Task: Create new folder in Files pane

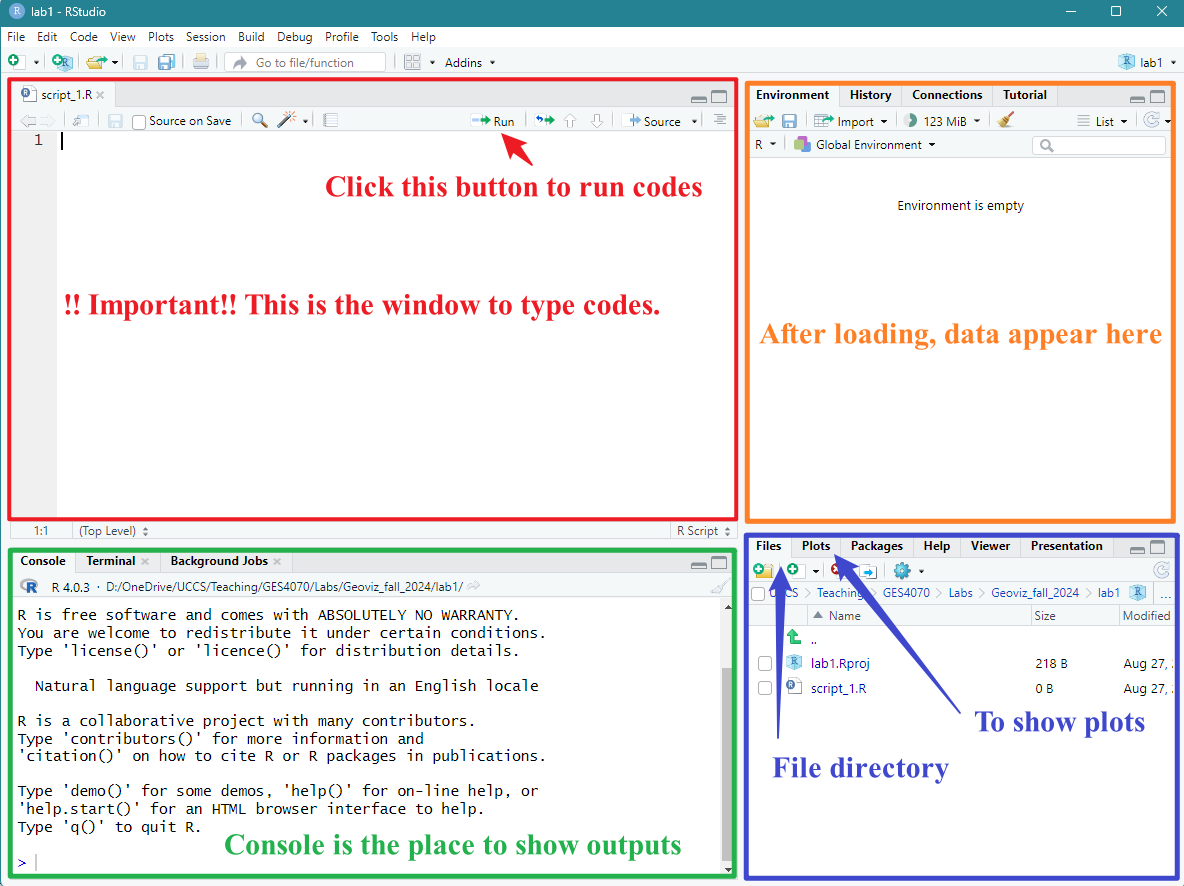Action: click(x=763, y=570)
